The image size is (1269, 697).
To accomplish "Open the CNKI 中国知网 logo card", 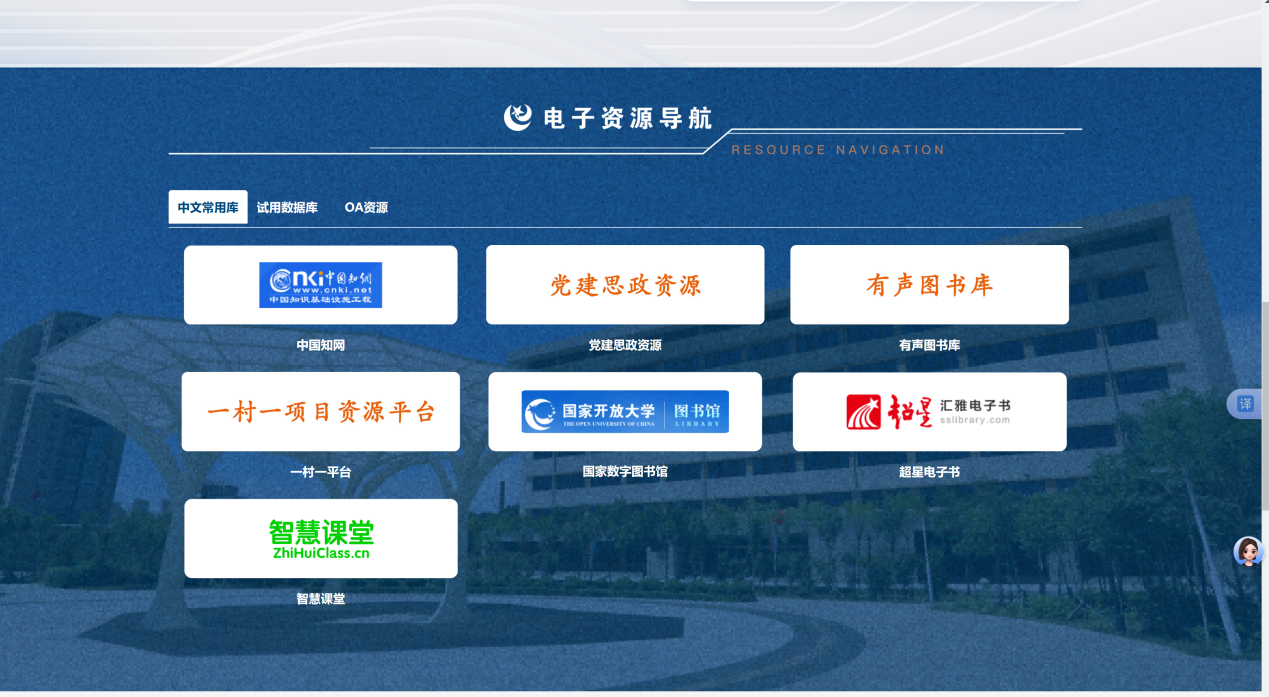I will pos(320,285).
